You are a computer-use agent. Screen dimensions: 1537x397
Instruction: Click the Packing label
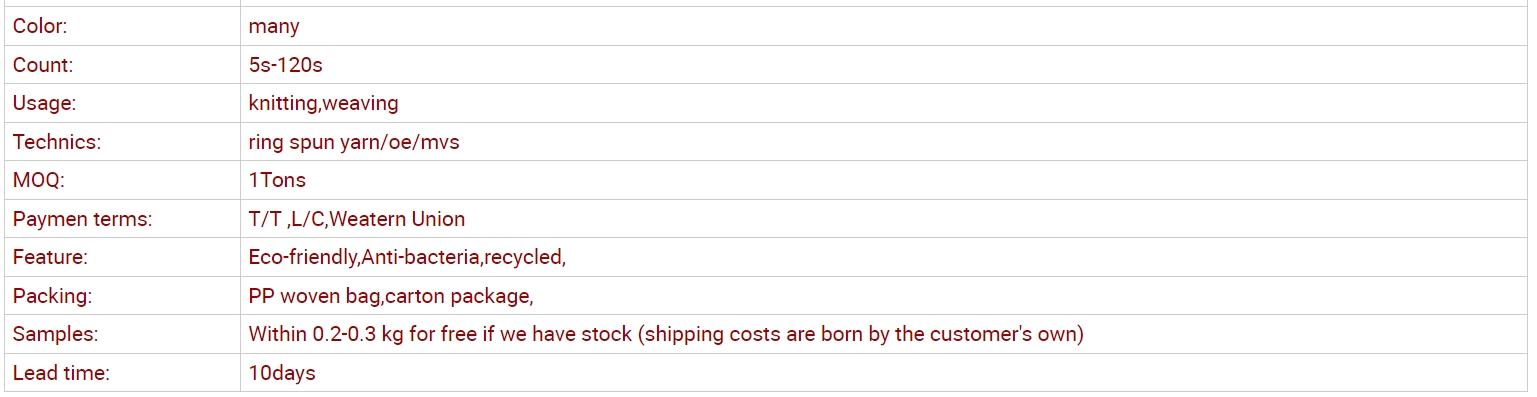(52, 296)
